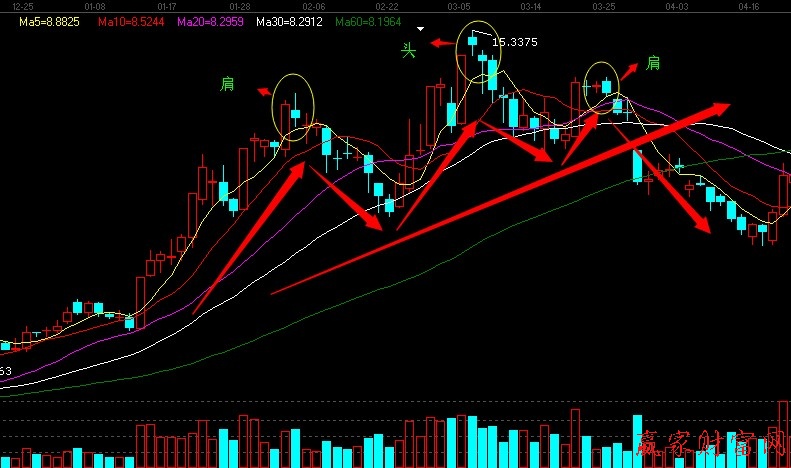Image resolution: width=791 pixels, height=468 pixels.
Task: Click the small red arrow beside 头 label
Action: pos(440,43)
